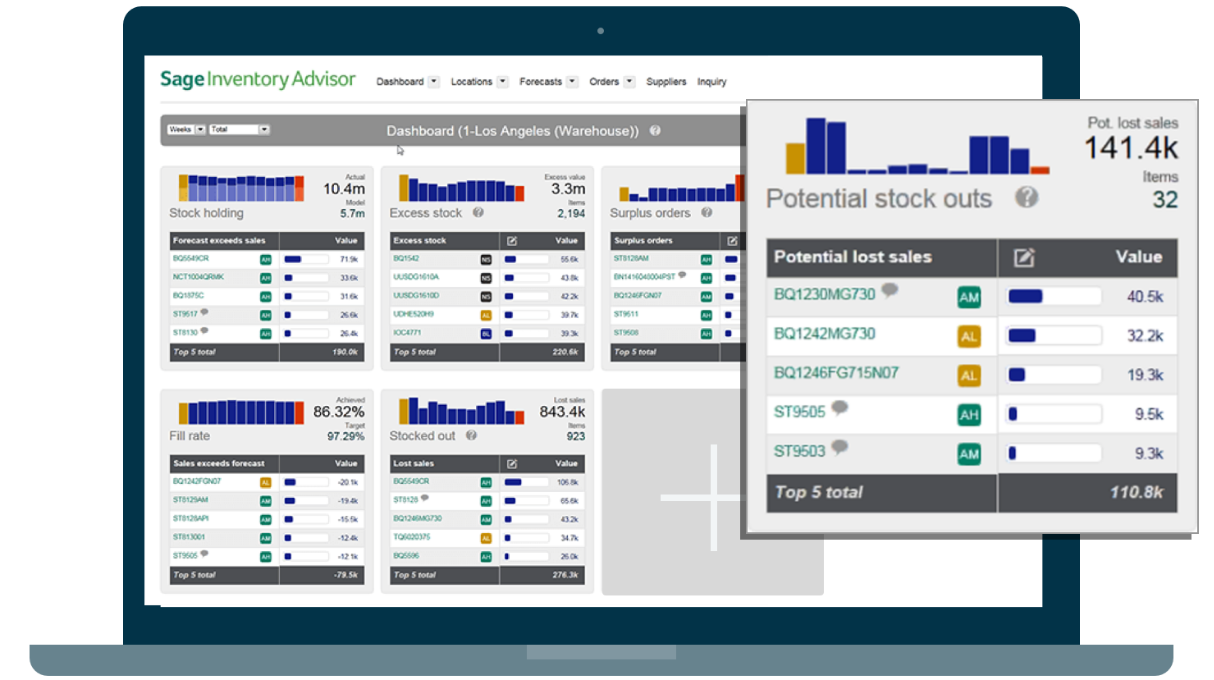
Task: Click the AM badge on the ST9503 row
Action: (969, 454)
